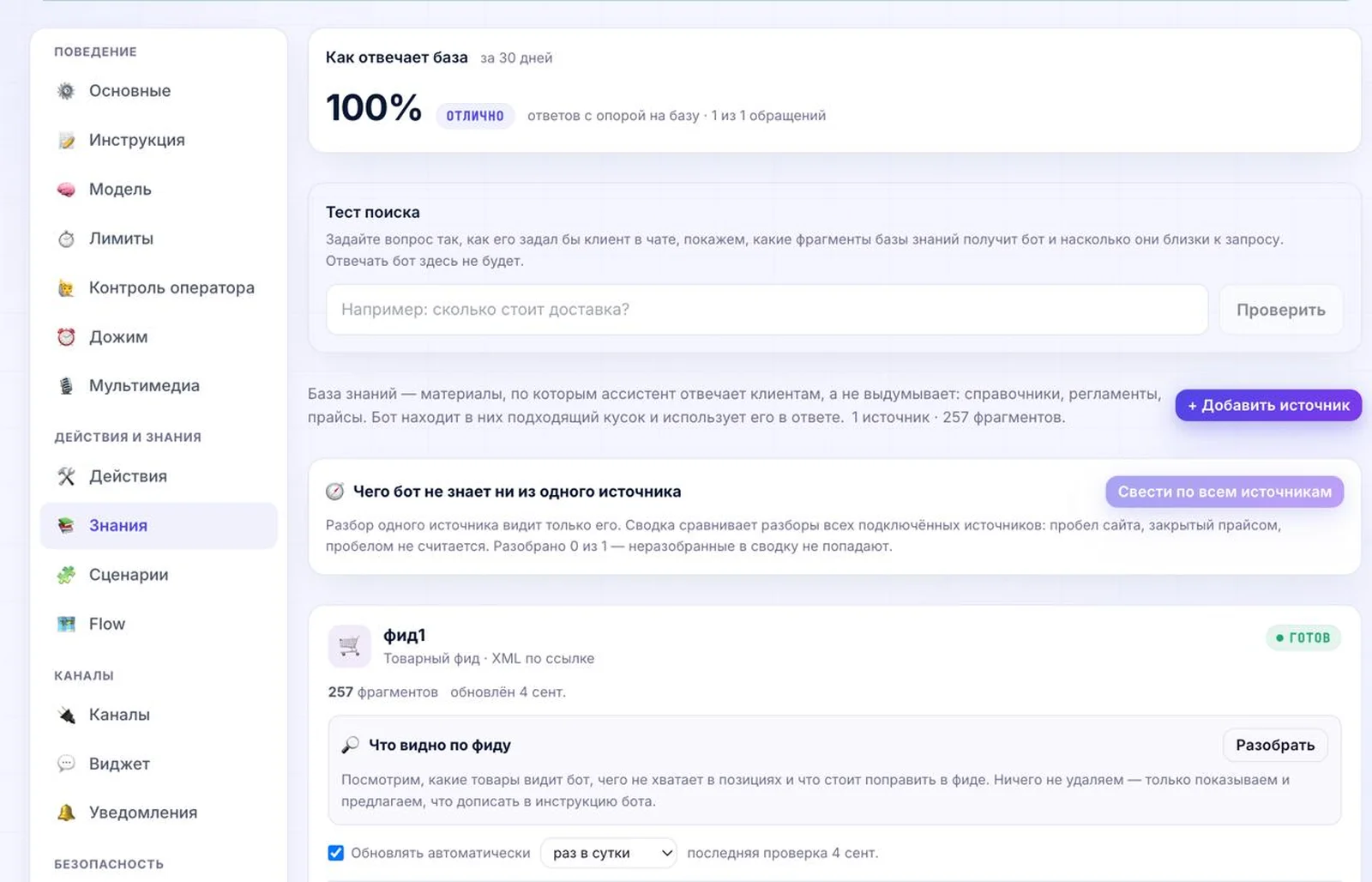Click the Проверить search test button
The height and width of the screenshot is (882, 1372).
1281,310
